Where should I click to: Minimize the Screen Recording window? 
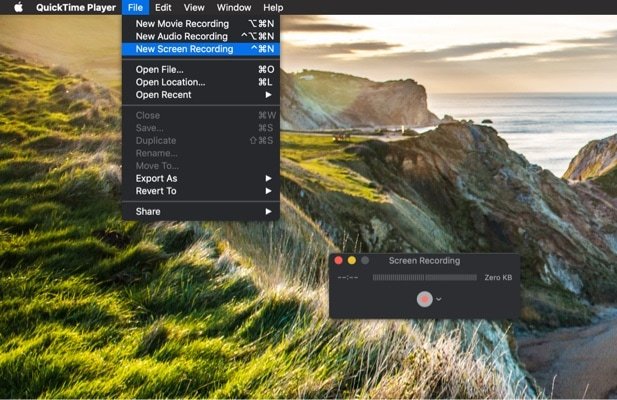click(x=352, y=260)
